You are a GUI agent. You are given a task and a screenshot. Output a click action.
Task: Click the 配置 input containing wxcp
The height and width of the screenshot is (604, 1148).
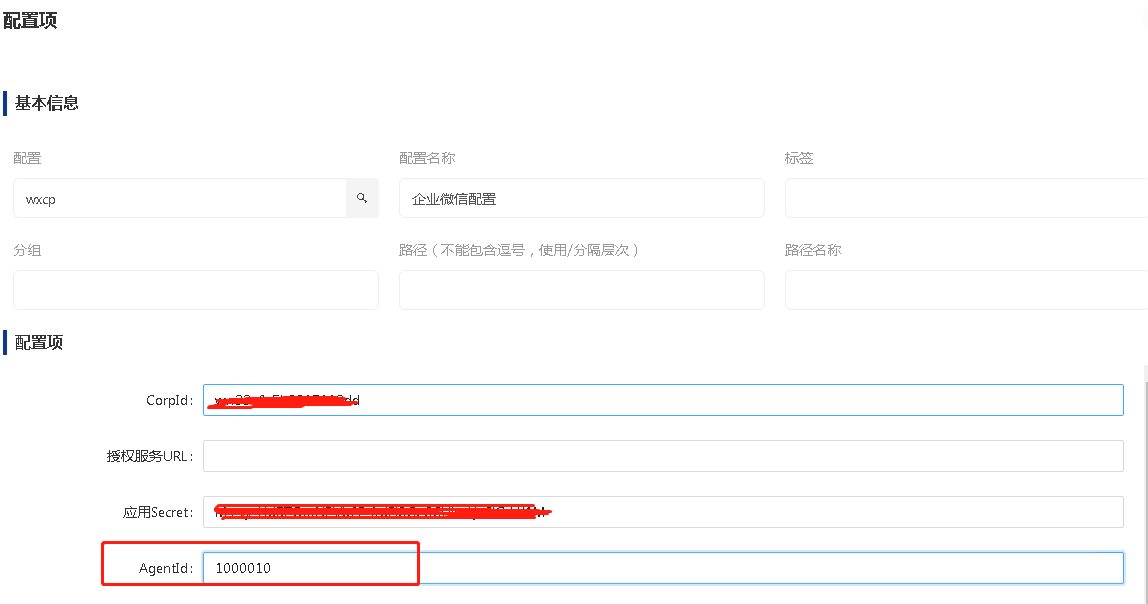[180, 198]
